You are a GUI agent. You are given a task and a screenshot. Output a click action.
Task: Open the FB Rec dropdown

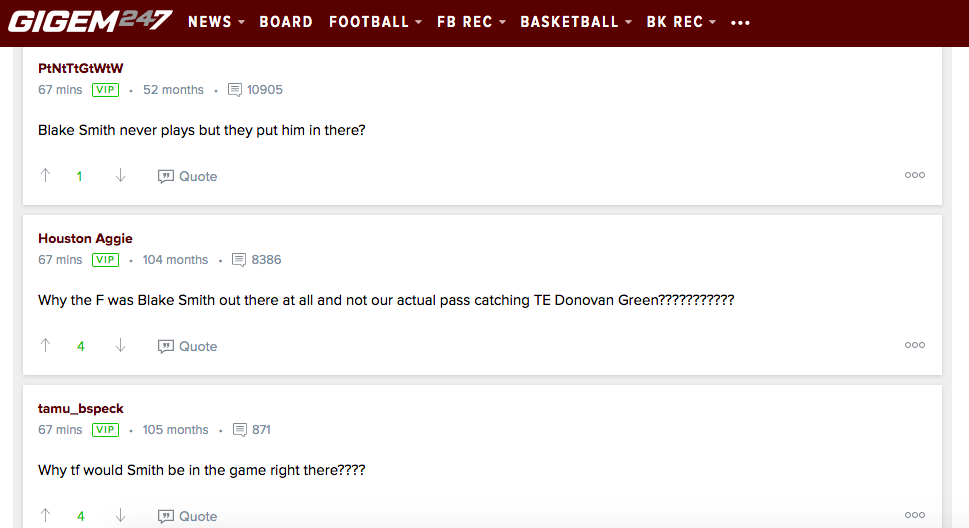coord(471,22)
